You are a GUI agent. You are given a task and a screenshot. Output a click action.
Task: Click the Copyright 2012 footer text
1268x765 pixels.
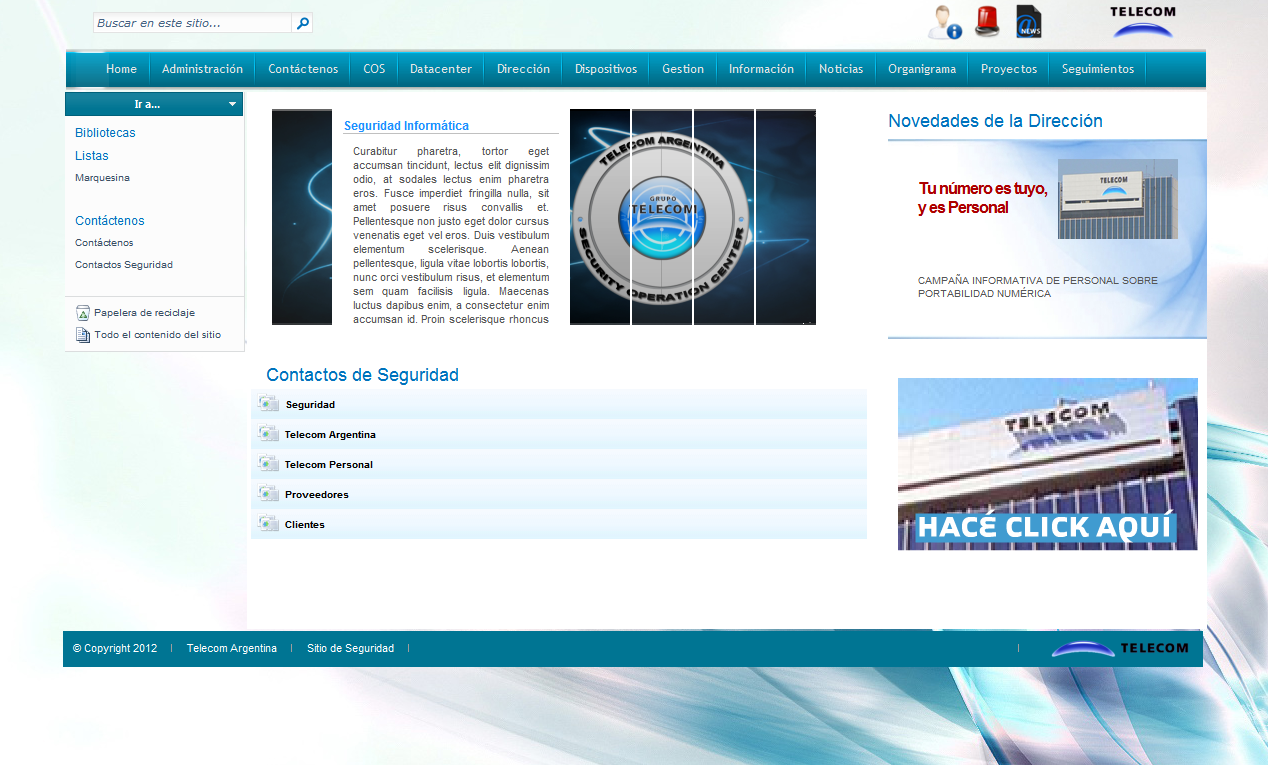point(115,648)
